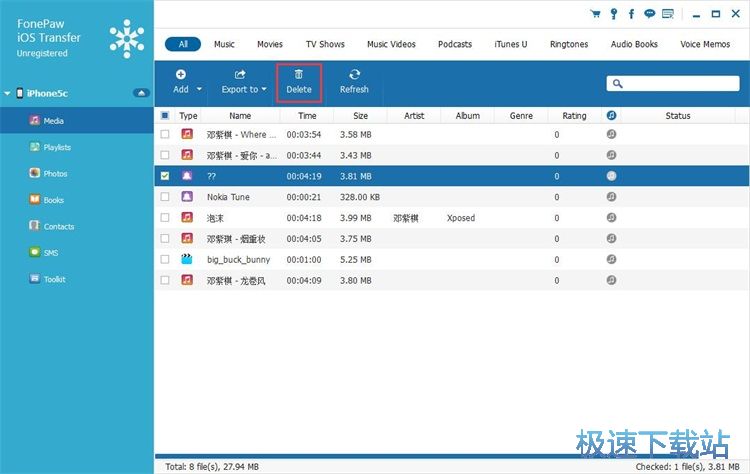
Task: Select the iPhone5c device name
Action: coord(47,93)
